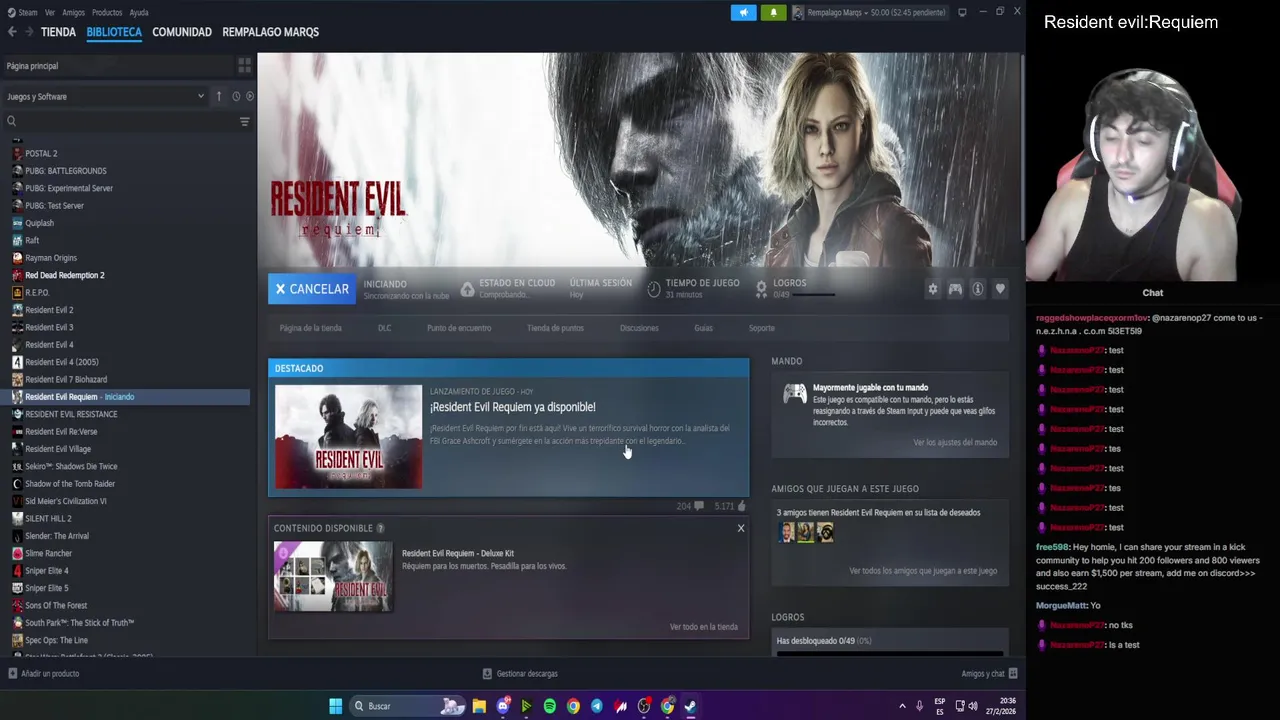
Task: Open Amigos y chat in the bottom corner
Action: [x=989, y=674]
